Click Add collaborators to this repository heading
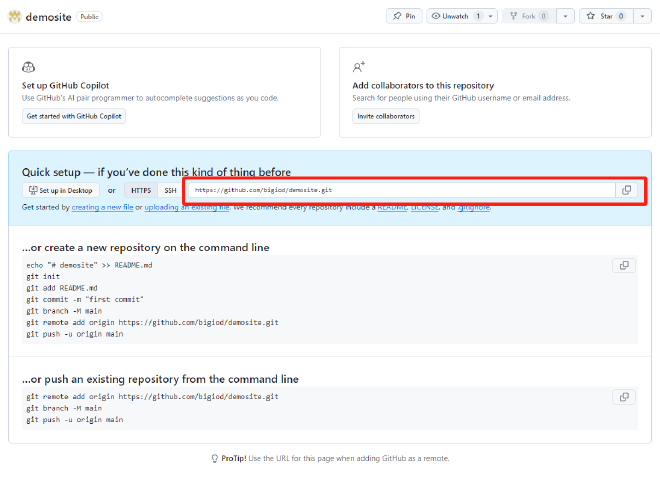 click(x=423, y=85)
